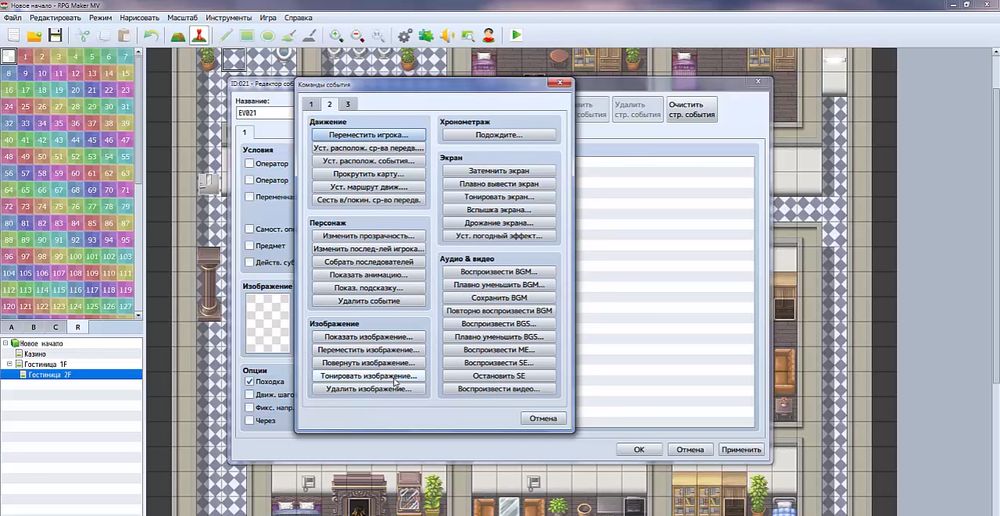Select the Rectangle drawing tool
The image size is (1000, 516).
coord(246,36)
